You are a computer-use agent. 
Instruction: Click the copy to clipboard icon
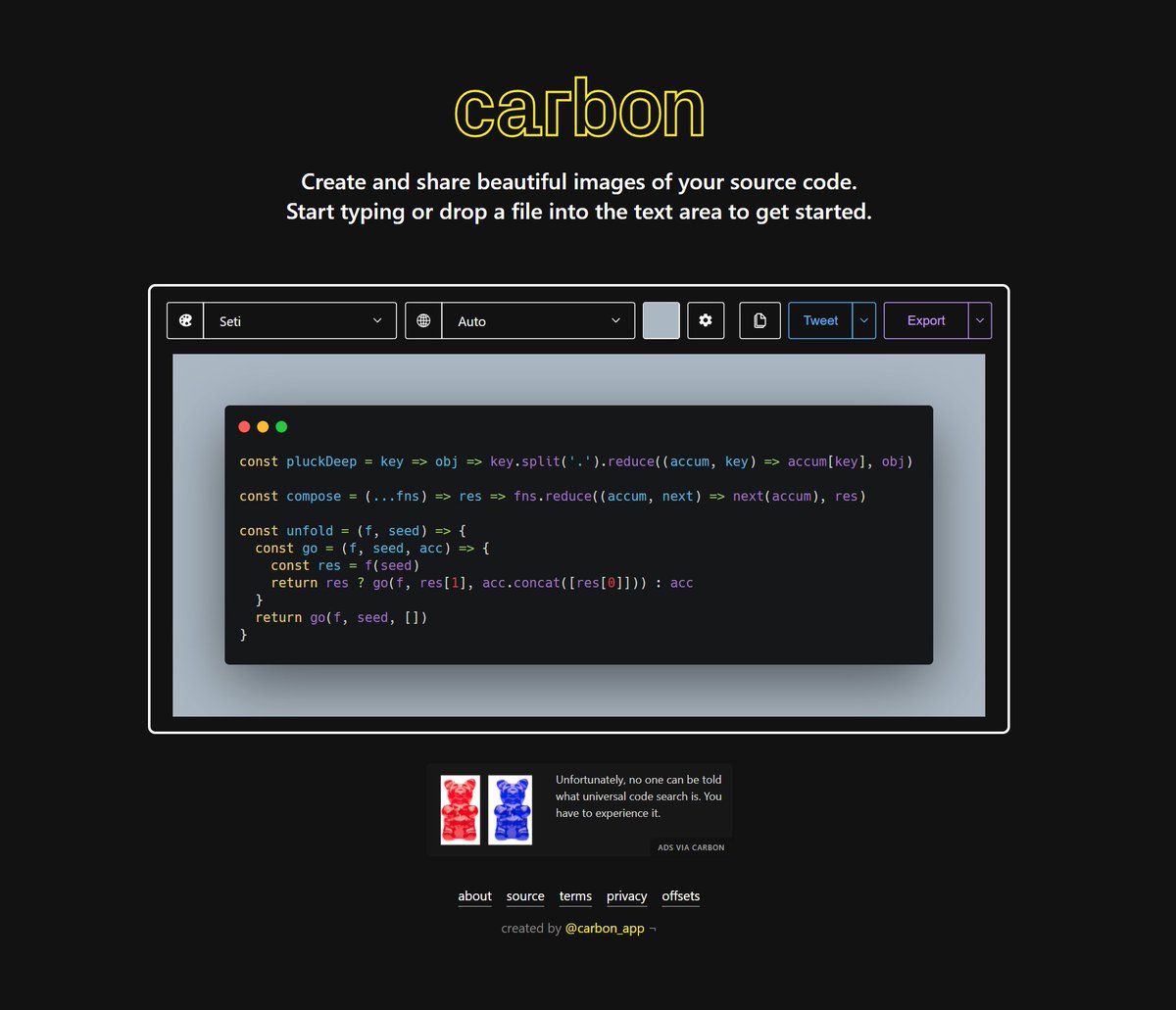pos(759,320)
